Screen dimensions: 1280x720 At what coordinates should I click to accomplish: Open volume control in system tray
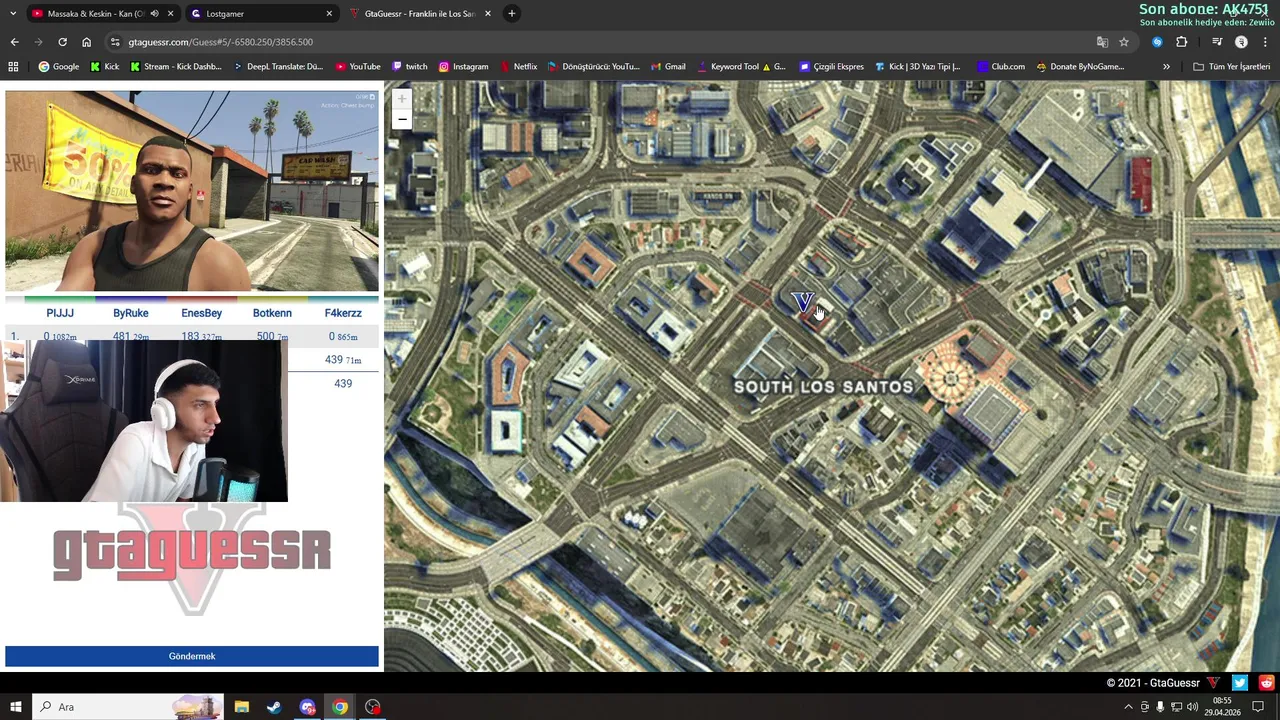coord(1192,707)
